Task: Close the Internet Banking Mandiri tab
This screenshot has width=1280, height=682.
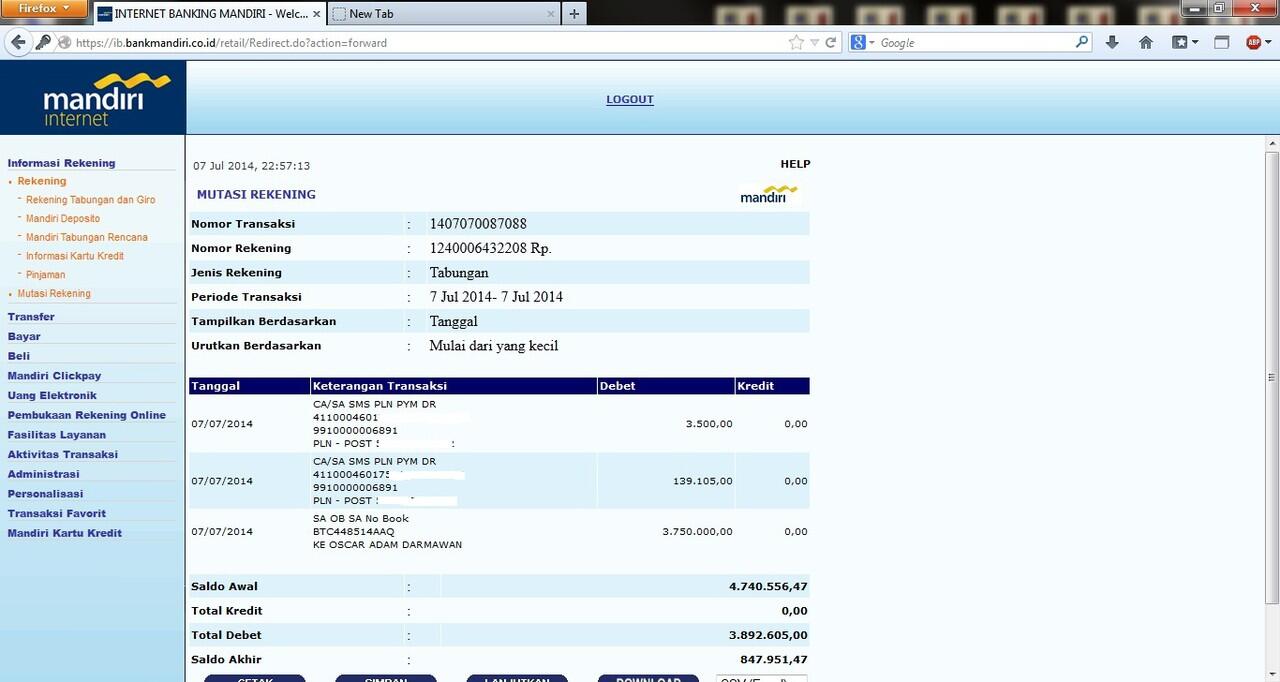Action: click(317, 14)
